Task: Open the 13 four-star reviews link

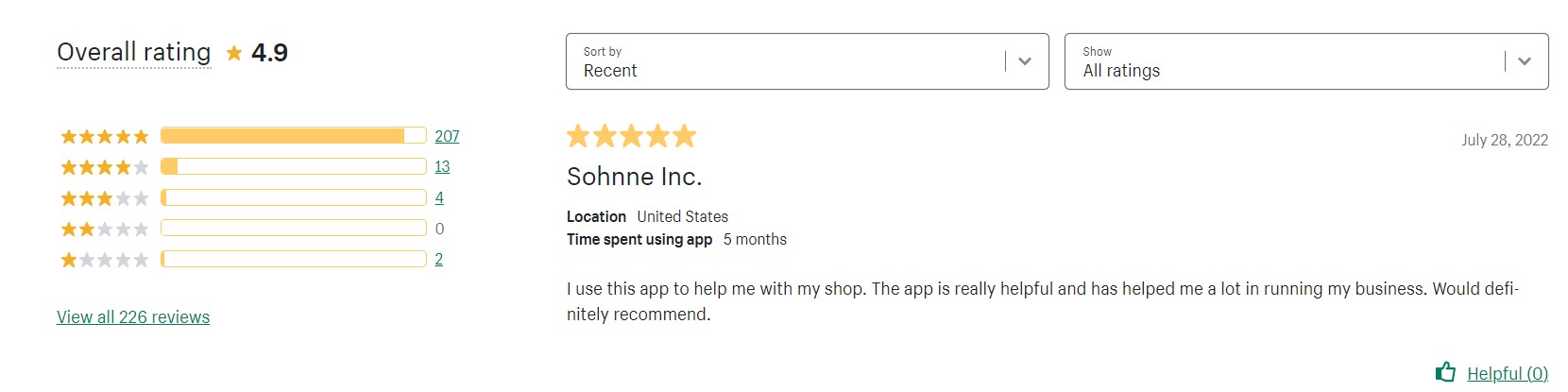Action: (442, 166)
